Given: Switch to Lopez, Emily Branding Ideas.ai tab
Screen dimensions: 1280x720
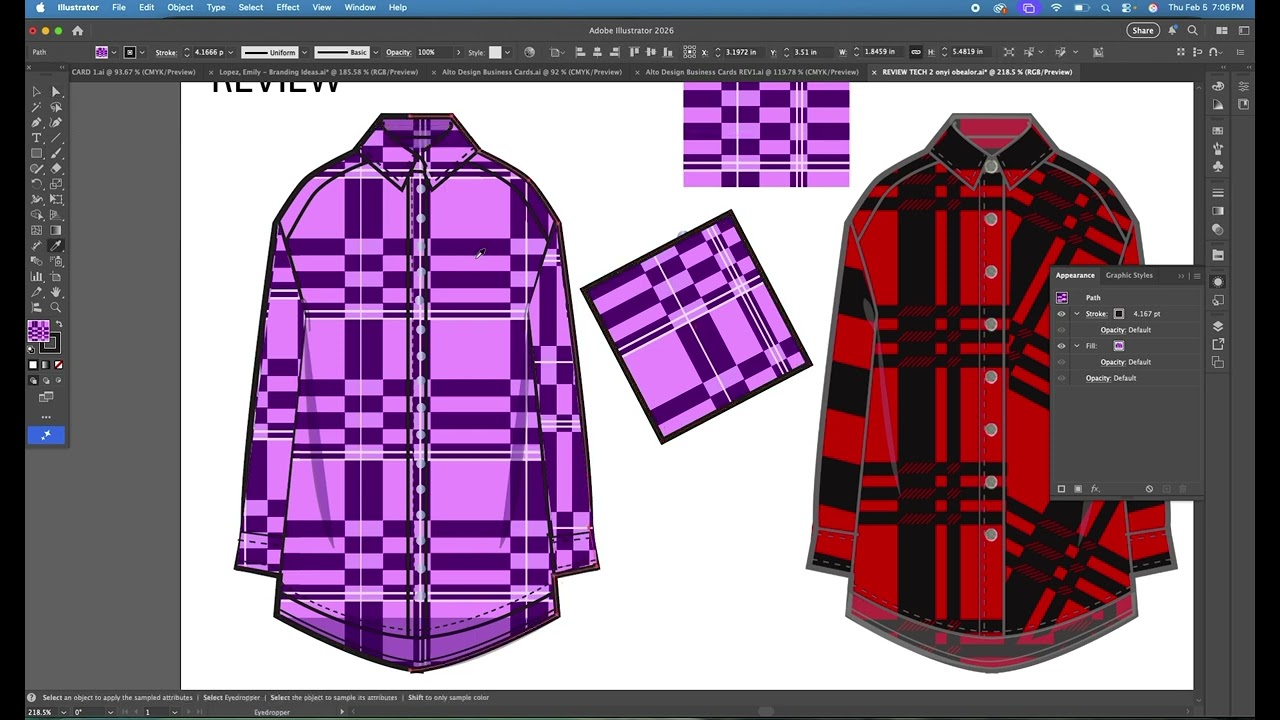Looking at the screenshot, I should pos(318,72).
